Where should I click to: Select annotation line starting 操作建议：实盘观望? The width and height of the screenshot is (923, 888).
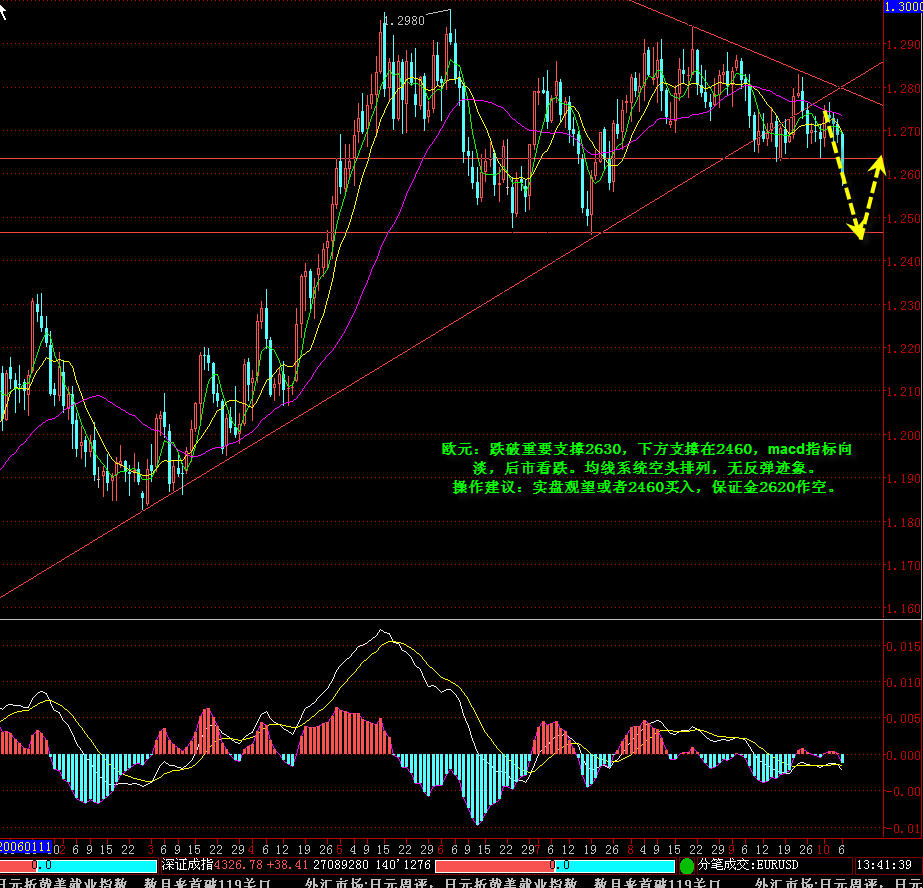(645, 487)
